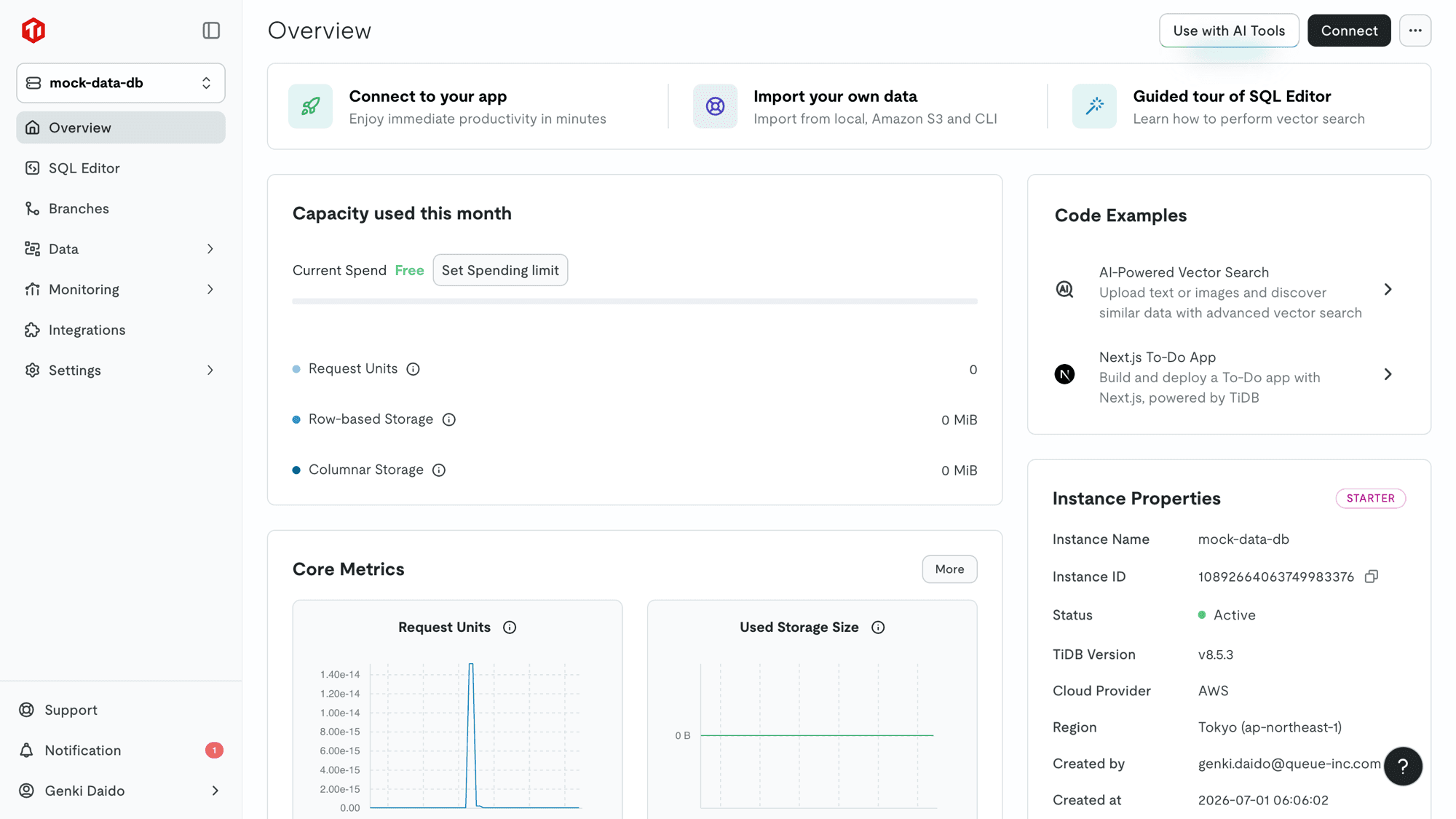Click the STARTER plan badge
Screen dimensions: 1456x819
[x=1370, y=499]
